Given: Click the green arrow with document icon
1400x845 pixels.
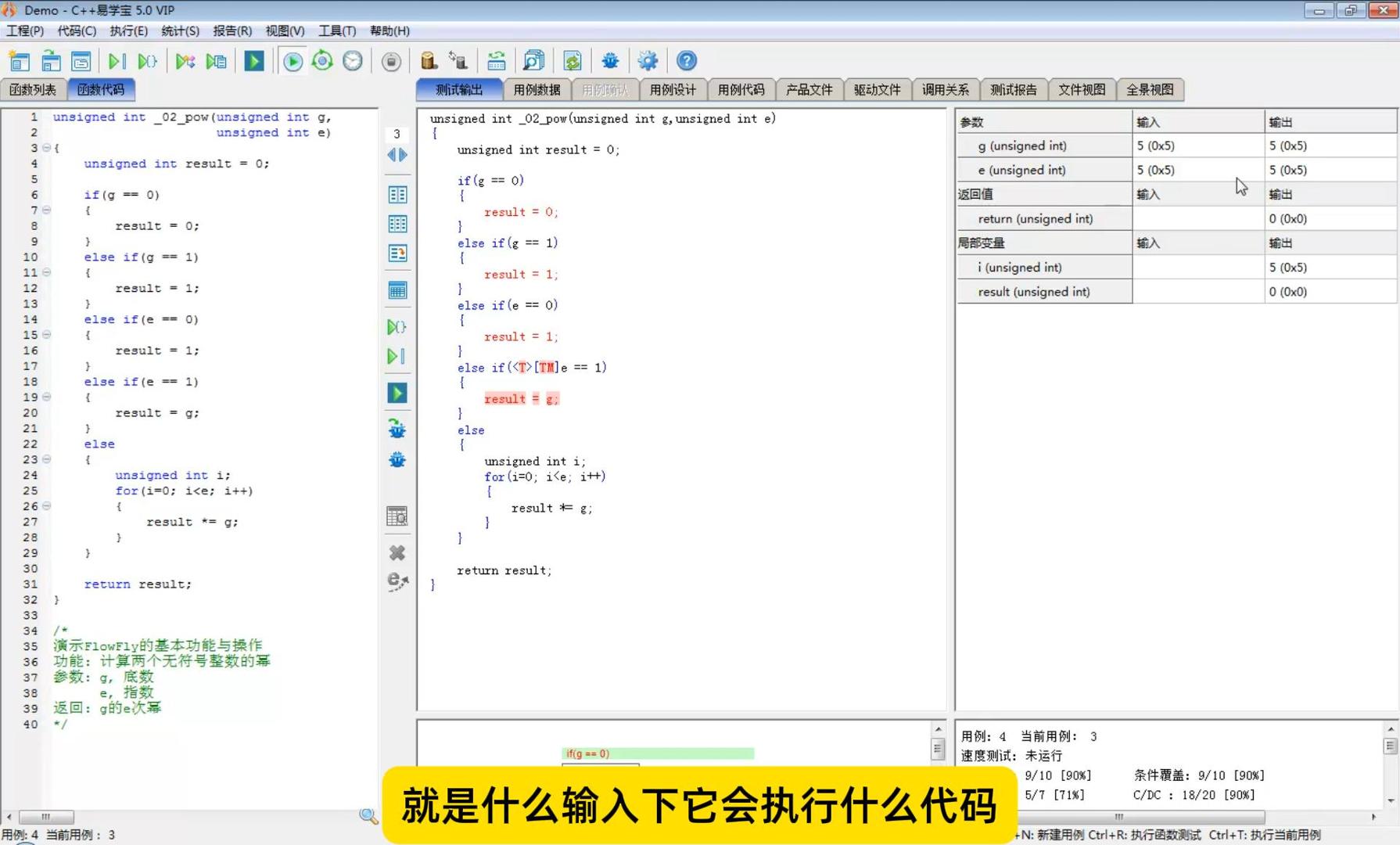Looking at the screenshot, I should coord(216,61).
